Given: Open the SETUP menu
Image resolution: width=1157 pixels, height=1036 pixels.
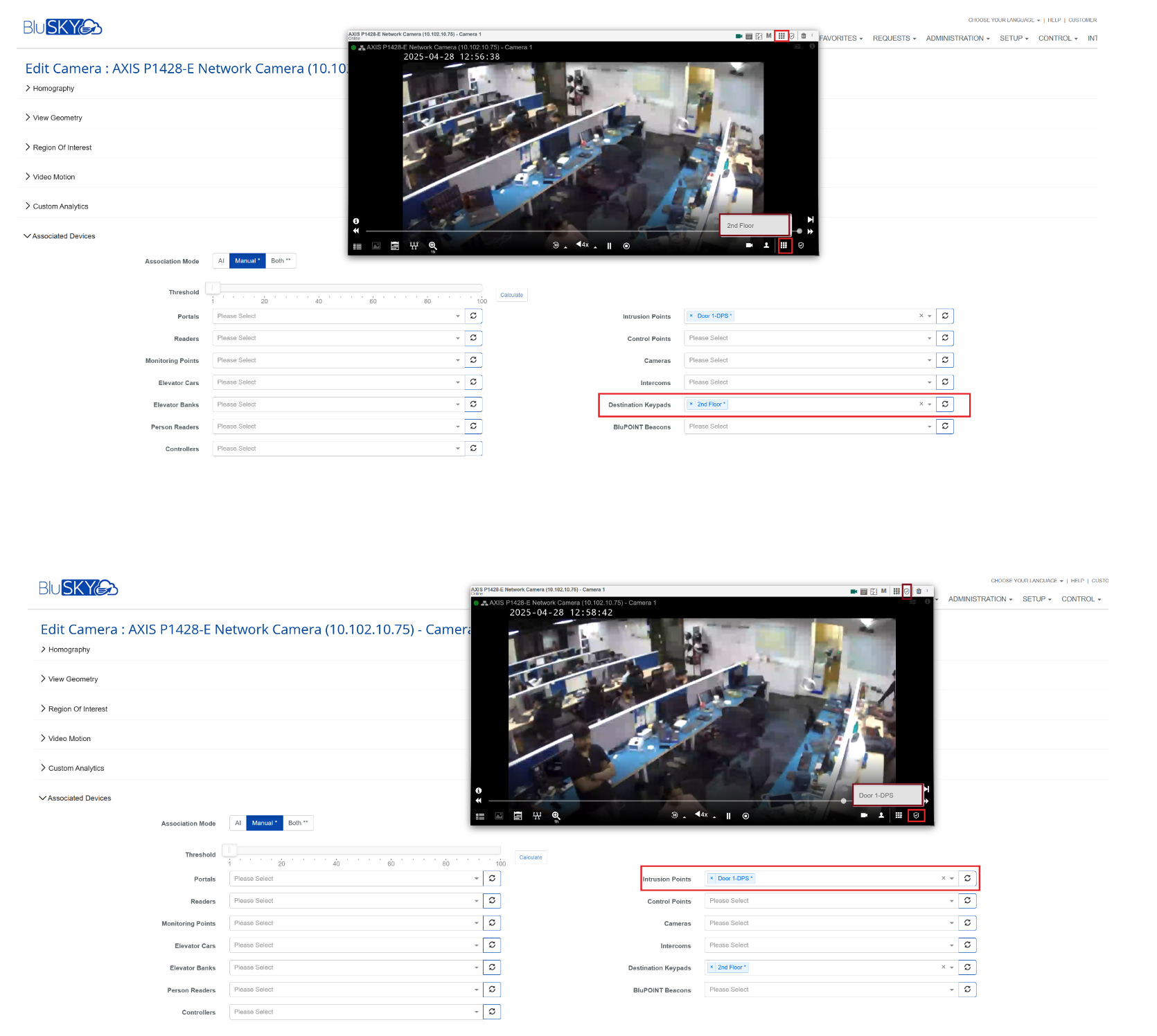Looking at the screenshot, I should coord(1014,38).
